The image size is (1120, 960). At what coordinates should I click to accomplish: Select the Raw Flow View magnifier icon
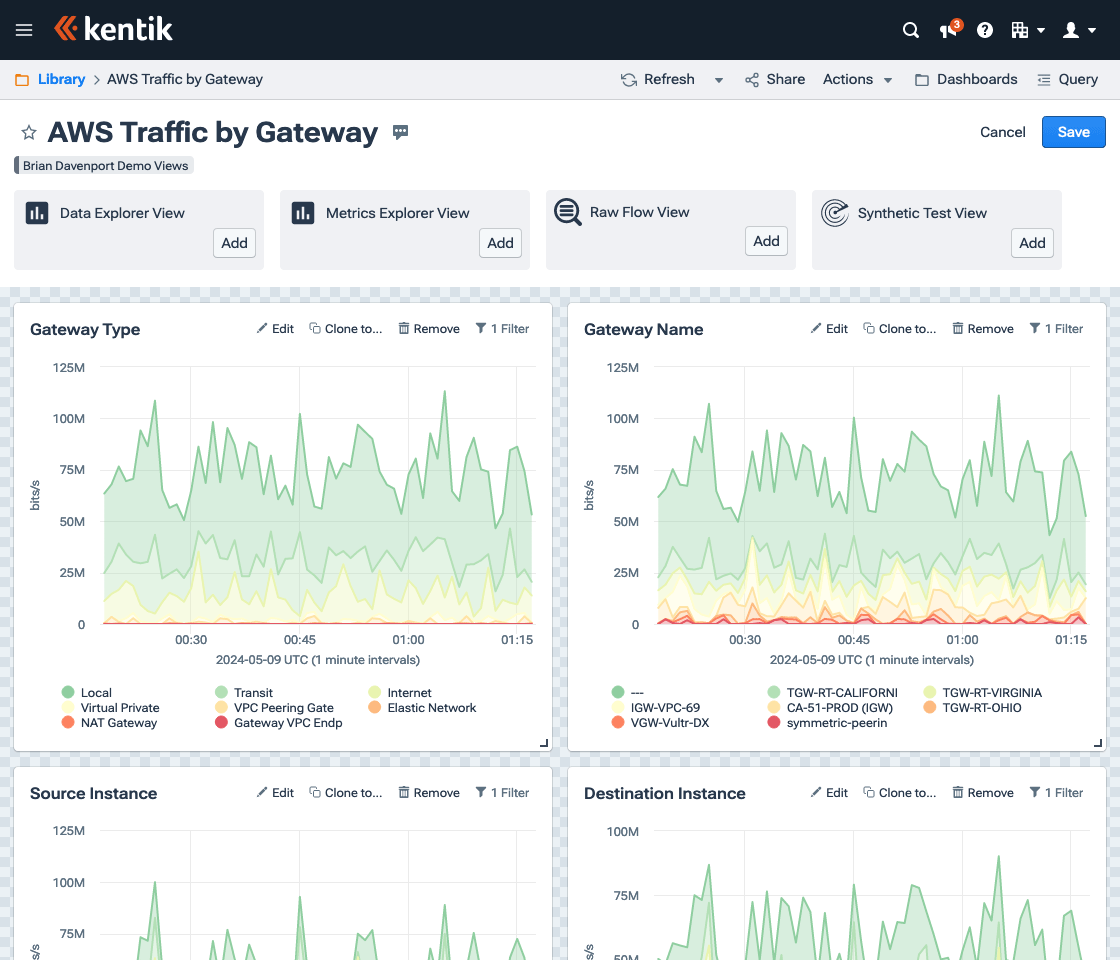(x=568, y=212)
